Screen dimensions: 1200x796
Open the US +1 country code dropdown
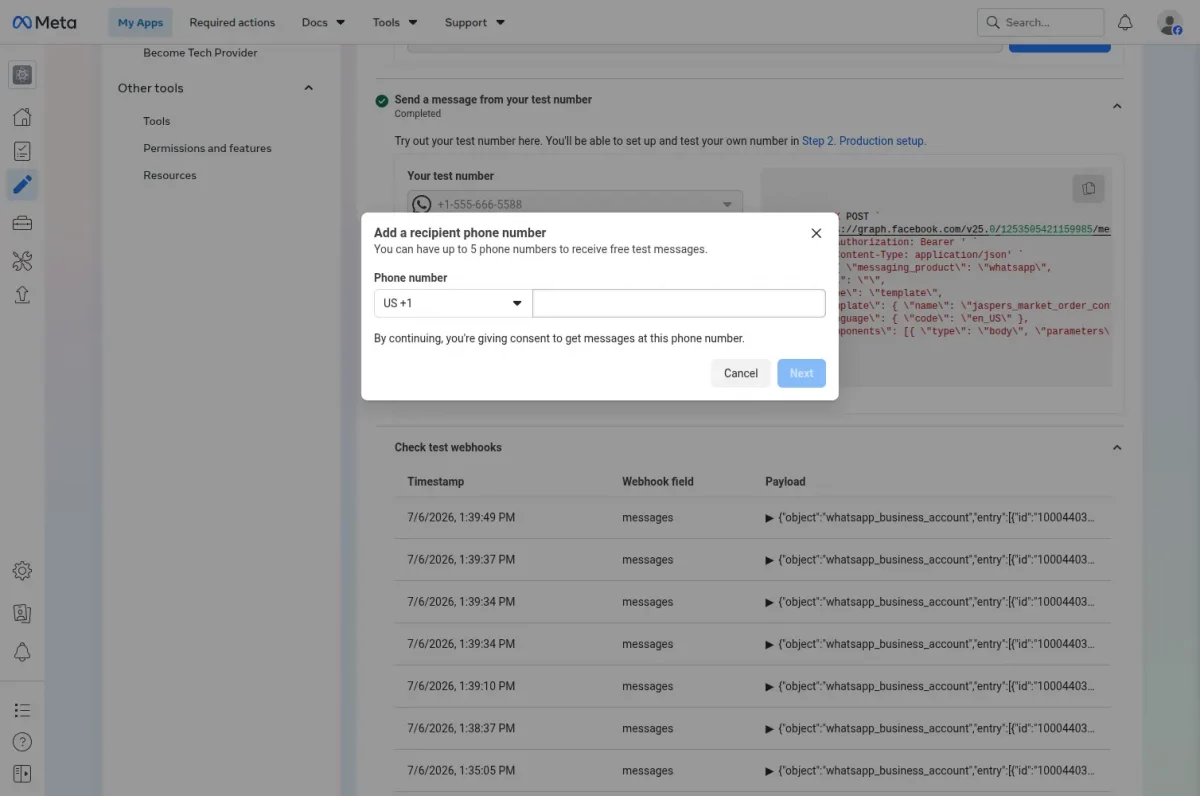[x=453, y=303]
